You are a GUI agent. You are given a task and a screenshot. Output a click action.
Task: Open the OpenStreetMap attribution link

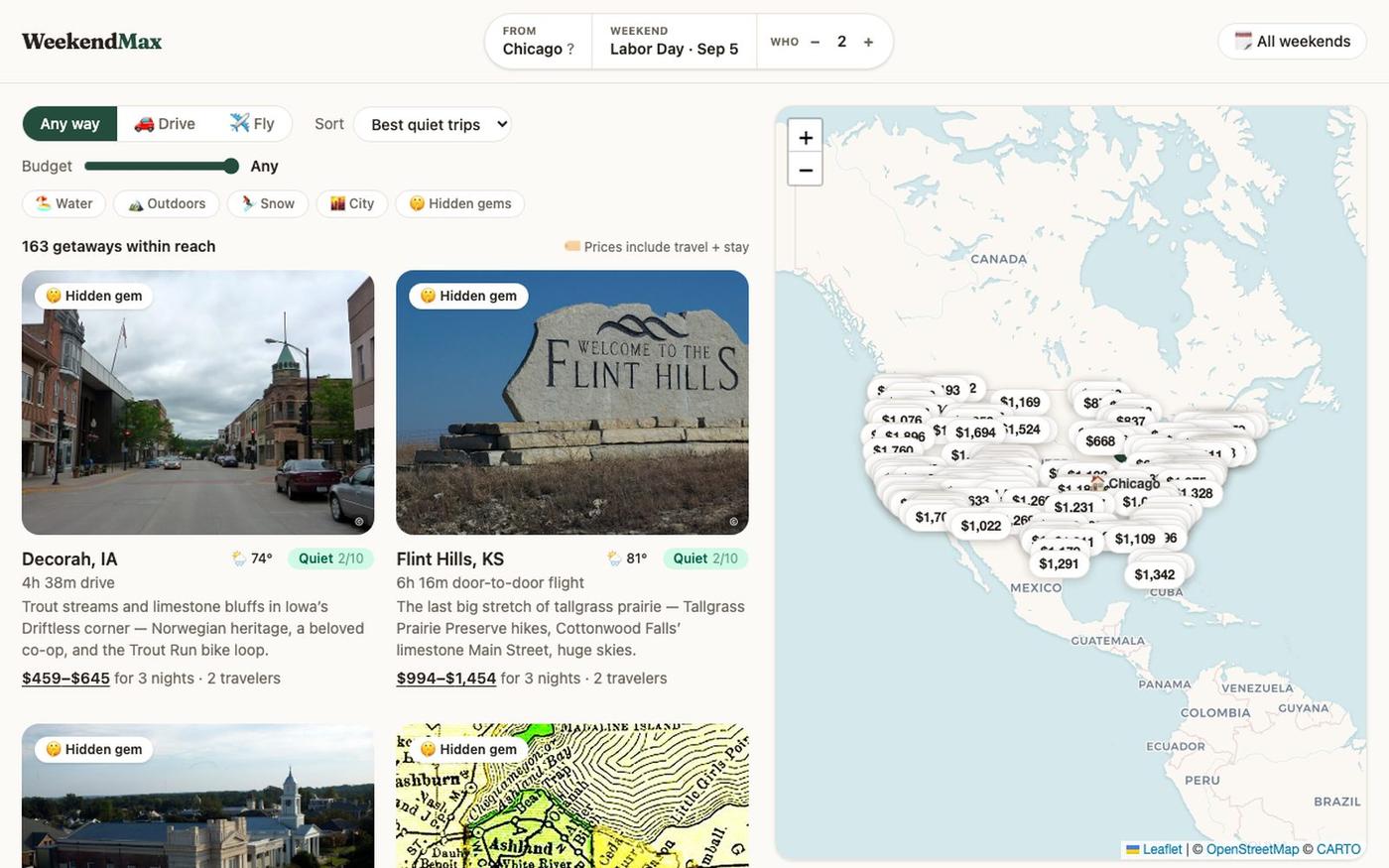tap(1252, 849)
